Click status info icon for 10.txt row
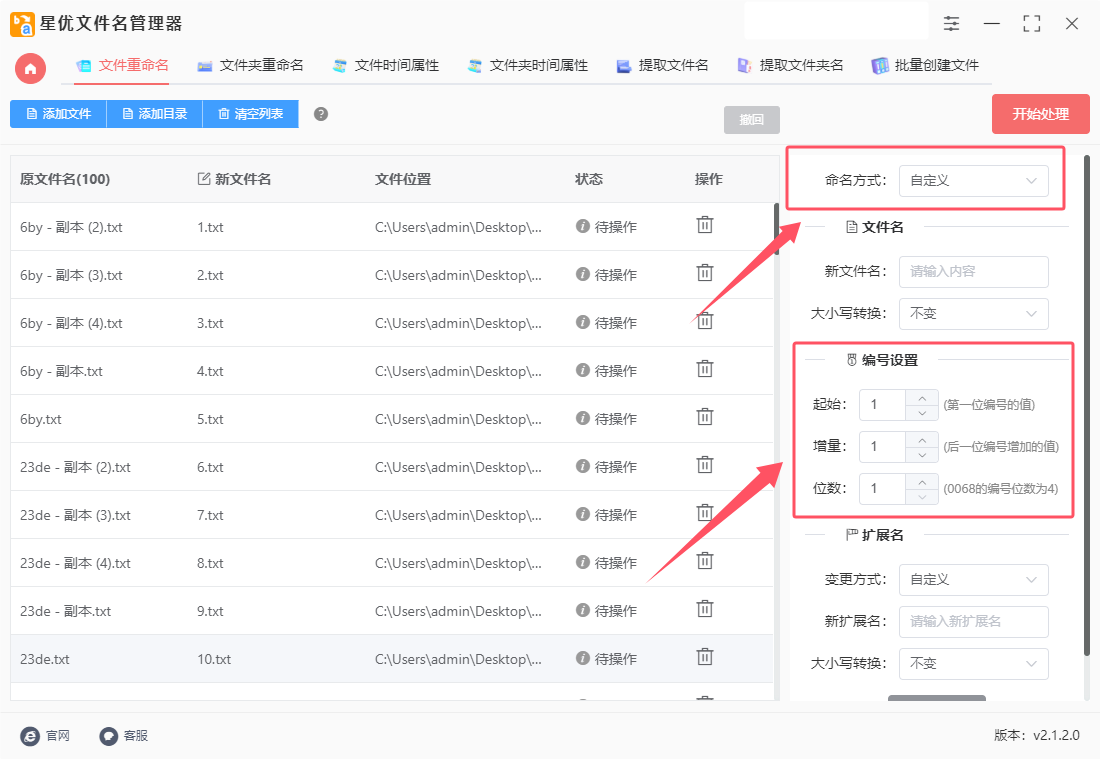This screenshot has width=1100, height=760. click(582, 658)
